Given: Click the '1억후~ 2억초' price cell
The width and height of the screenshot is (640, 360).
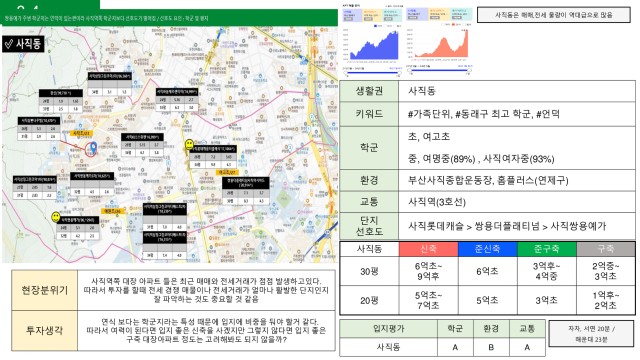Looking at the screenshot, I should 605,300.
